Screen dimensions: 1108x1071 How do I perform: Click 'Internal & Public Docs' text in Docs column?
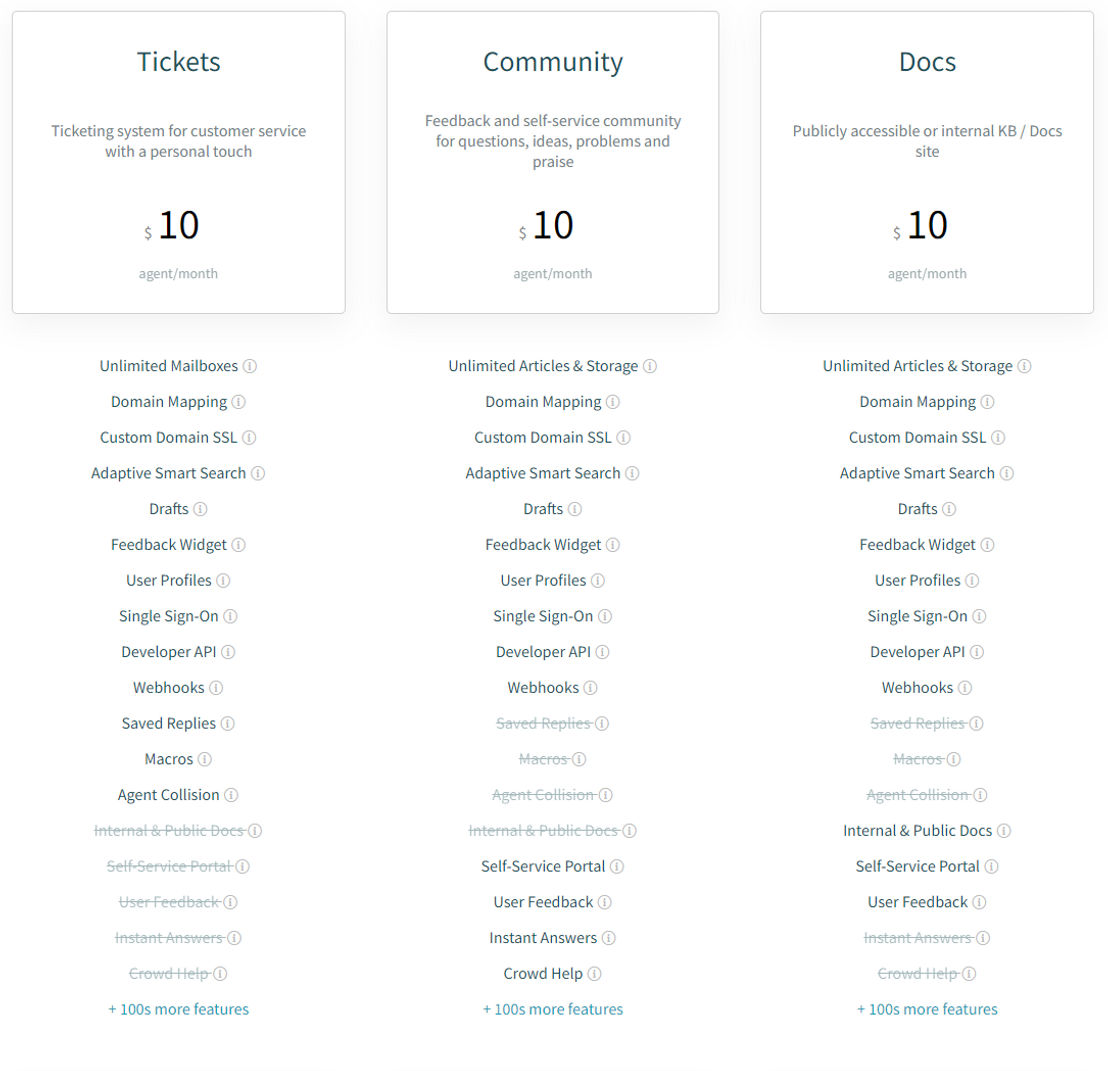[x=917, y=831]
